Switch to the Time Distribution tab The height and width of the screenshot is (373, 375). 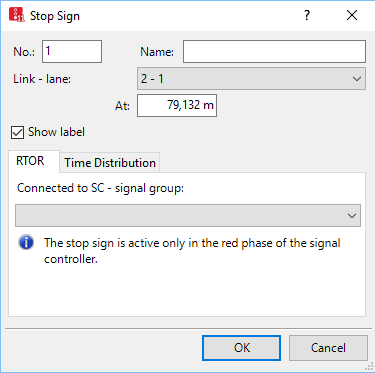click(110, 163)
